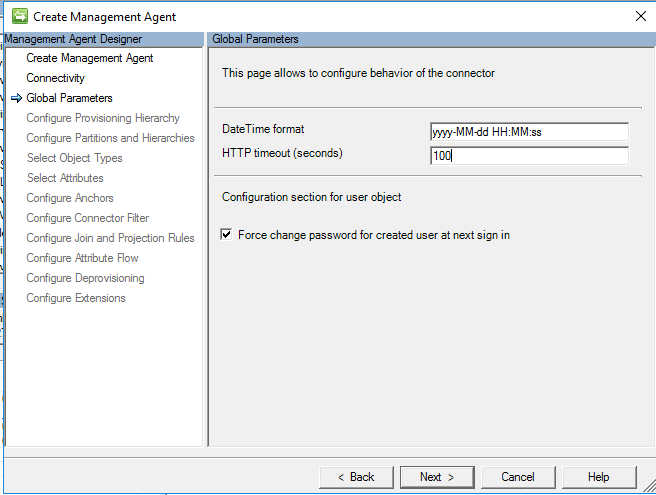
Task: Select Create Management Agent step
Action: 90,58
